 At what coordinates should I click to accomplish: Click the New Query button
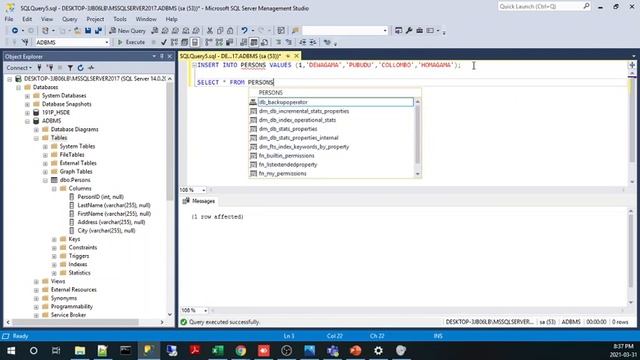[x=128, y=31]
